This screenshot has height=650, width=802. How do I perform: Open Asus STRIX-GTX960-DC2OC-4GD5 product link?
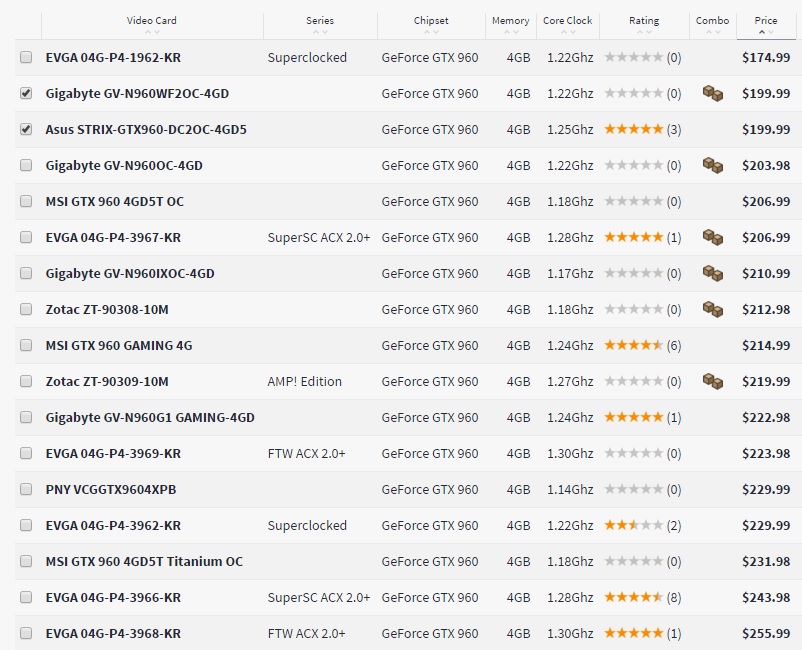pos(146,129)
